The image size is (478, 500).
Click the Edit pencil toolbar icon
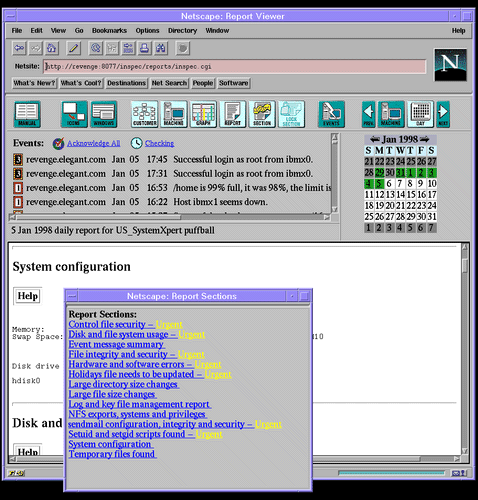pos(74,48)
